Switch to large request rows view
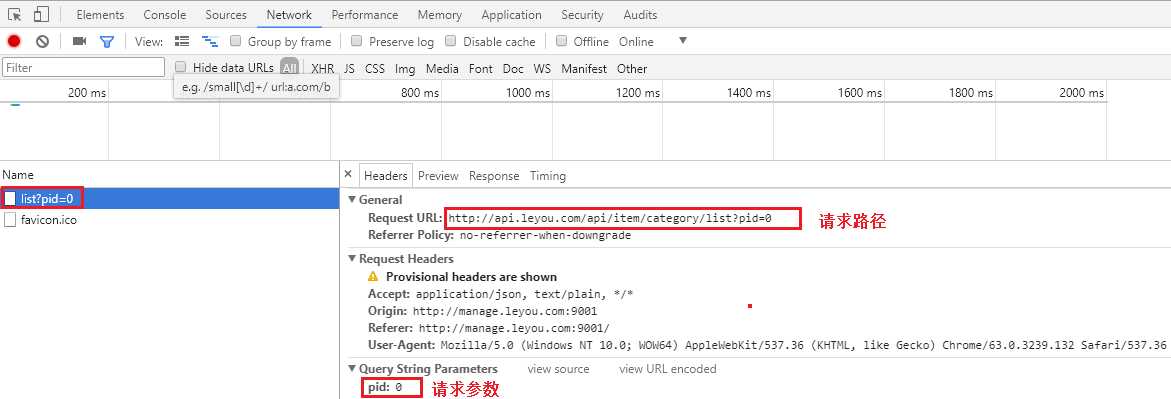 [181, 41]
